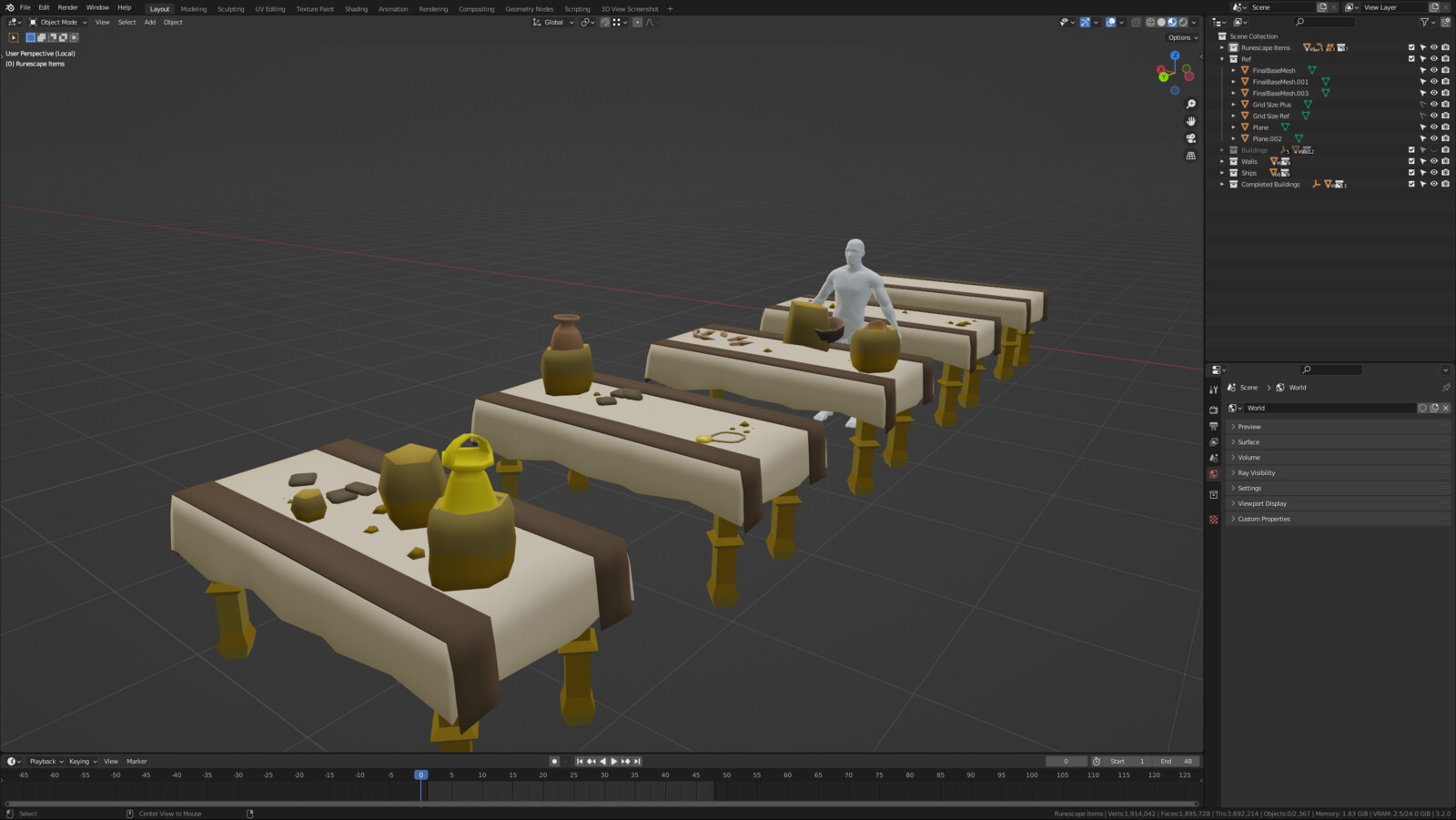Click the Blender logo menu icon
Screen dimensions: 1456x820
tap(9, 7)
